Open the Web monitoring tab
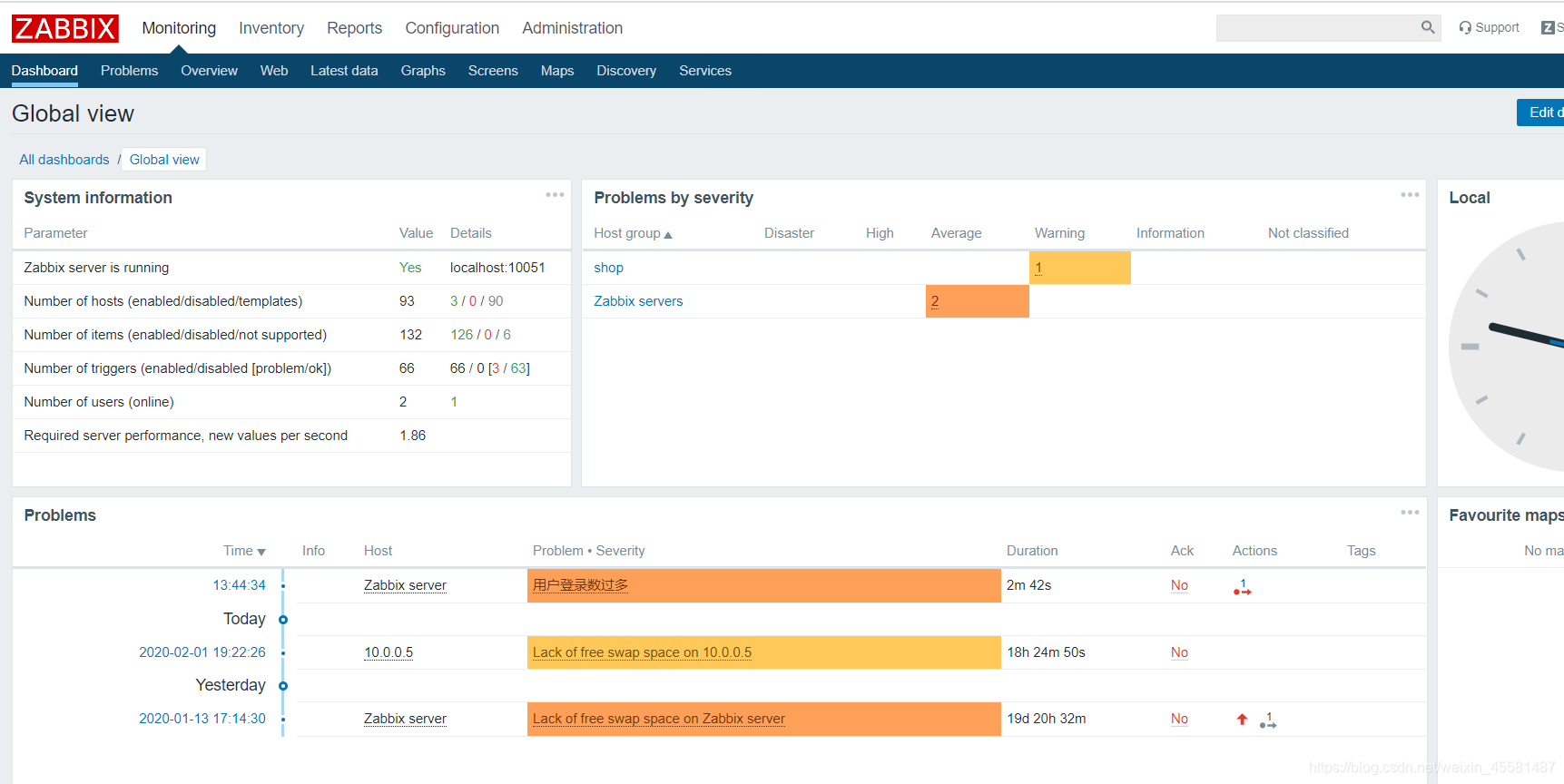 click(x=274, y=71)
